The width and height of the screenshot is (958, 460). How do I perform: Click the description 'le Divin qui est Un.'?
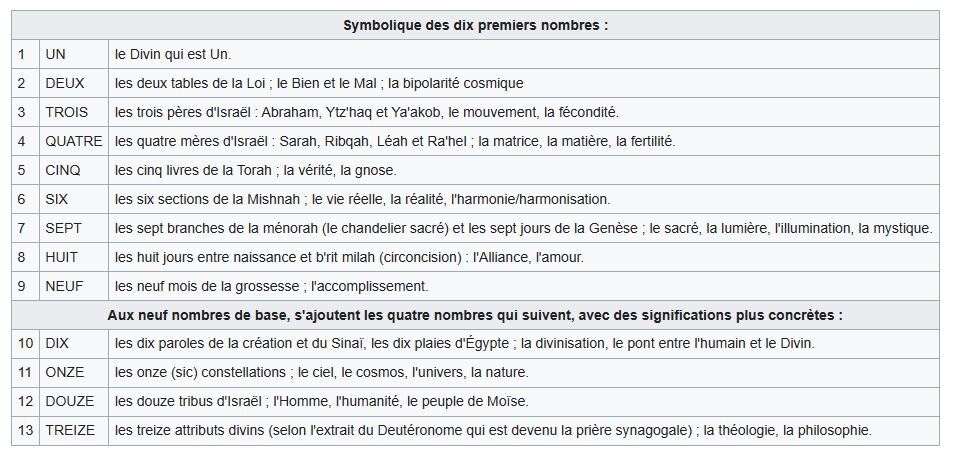(x=173, y=54)
